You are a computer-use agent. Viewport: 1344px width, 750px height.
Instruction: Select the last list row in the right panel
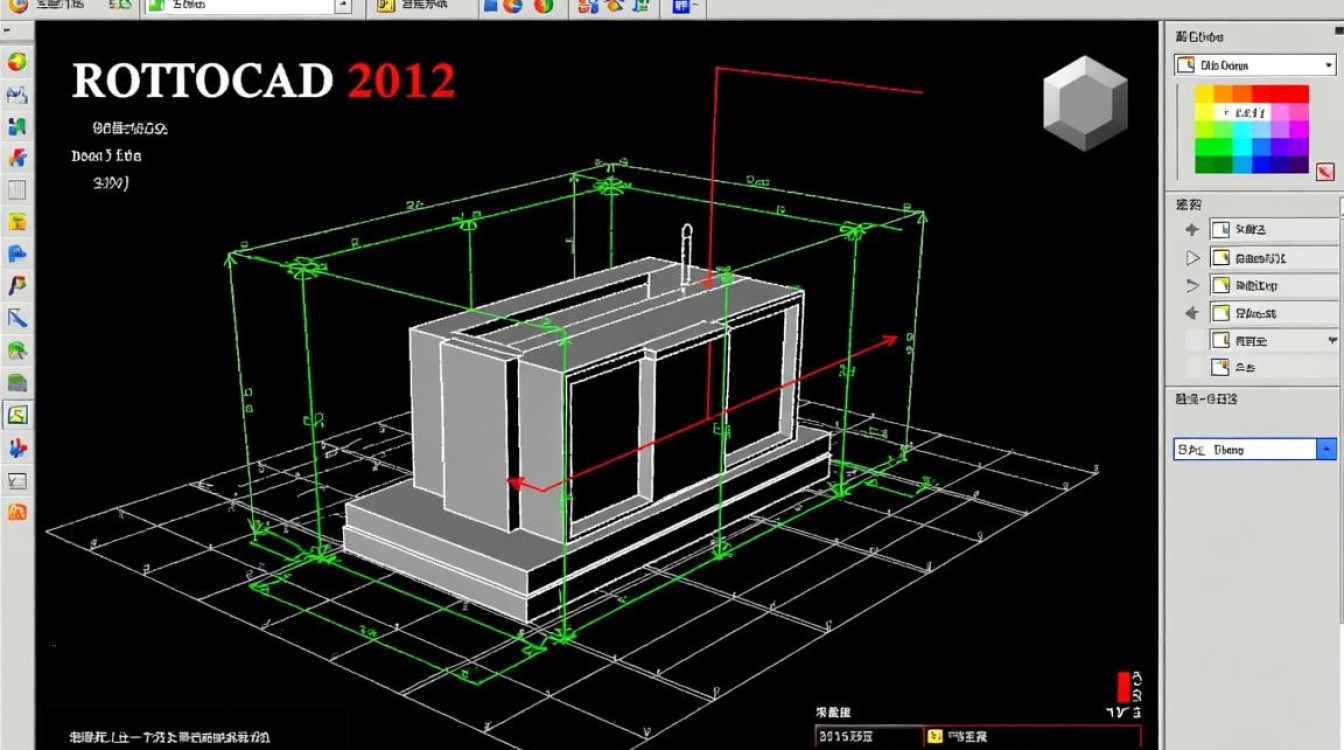tap(1270, 368)
